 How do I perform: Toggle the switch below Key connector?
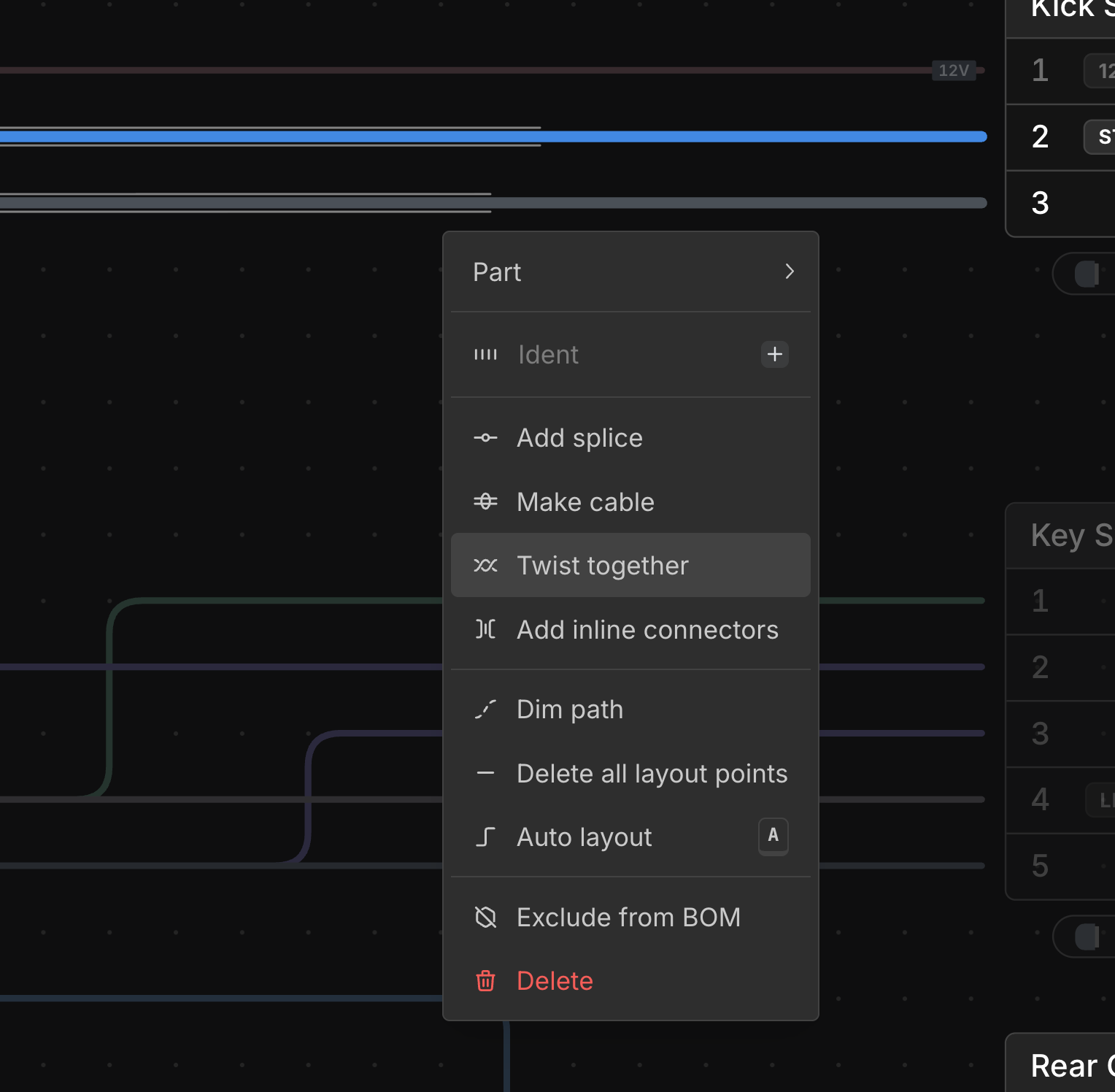pyautogui.click(x=1086, y=937)
